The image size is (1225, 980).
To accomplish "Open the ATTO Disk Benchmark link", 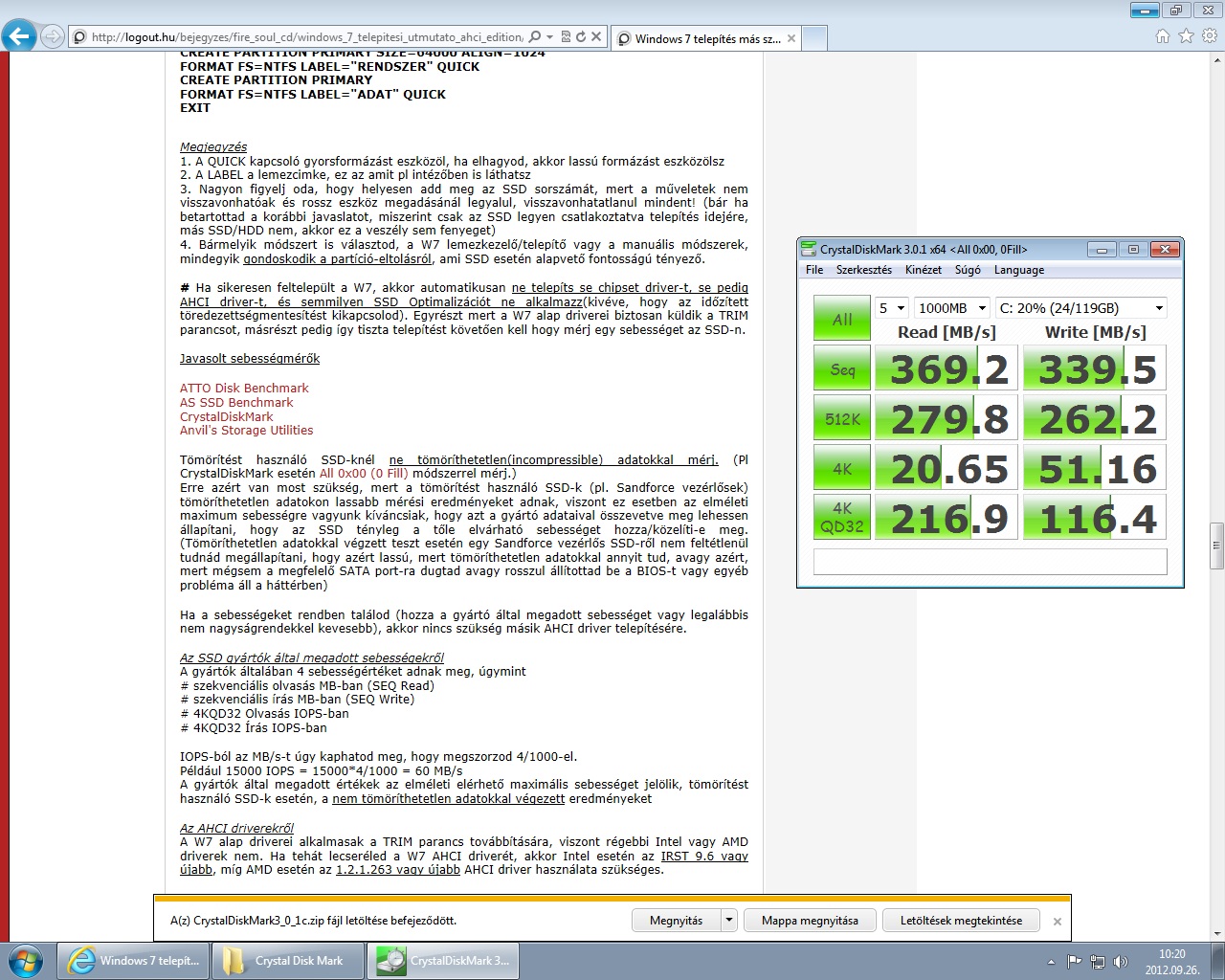I will pos(244,389).
